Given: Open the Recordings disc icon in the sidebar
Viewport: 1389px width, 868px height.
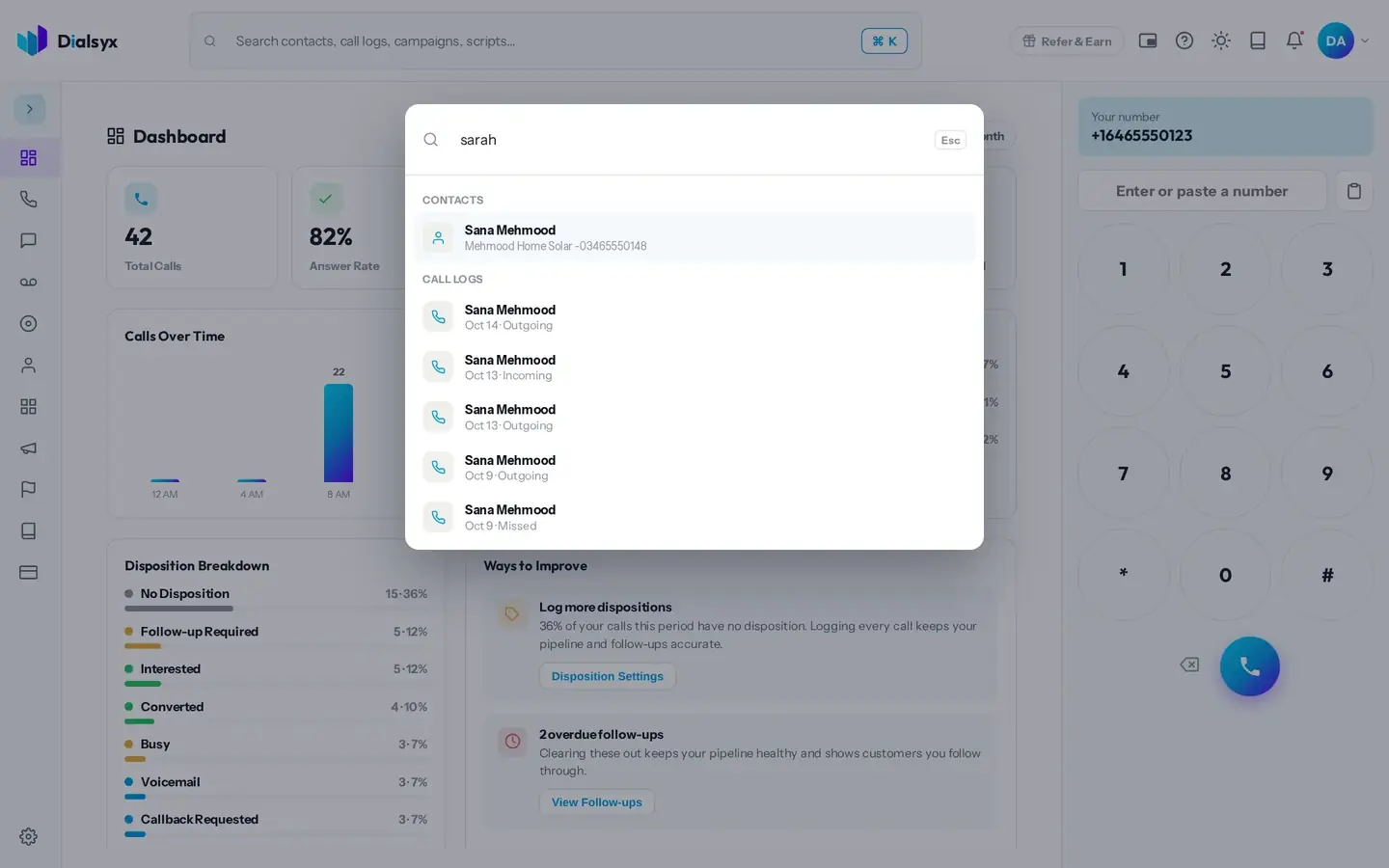Looking at the screenshot, I should 29,323.
